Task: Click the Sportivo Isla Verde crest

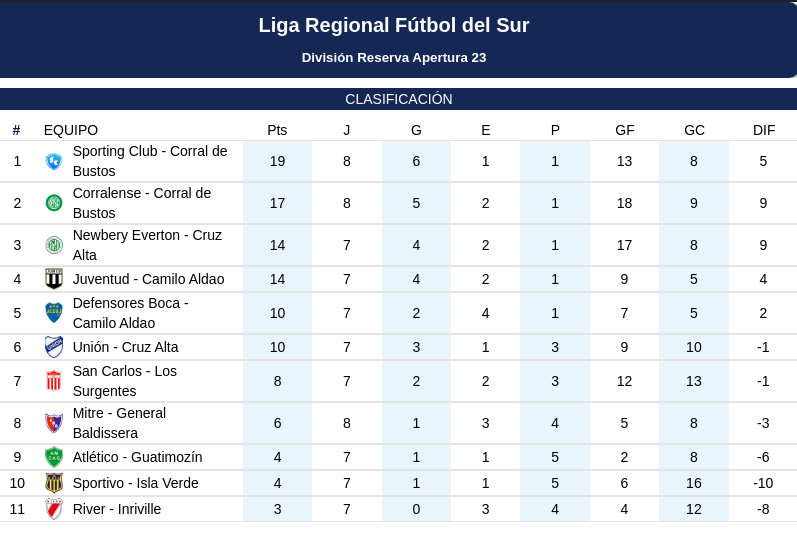Action: point(54,483)
